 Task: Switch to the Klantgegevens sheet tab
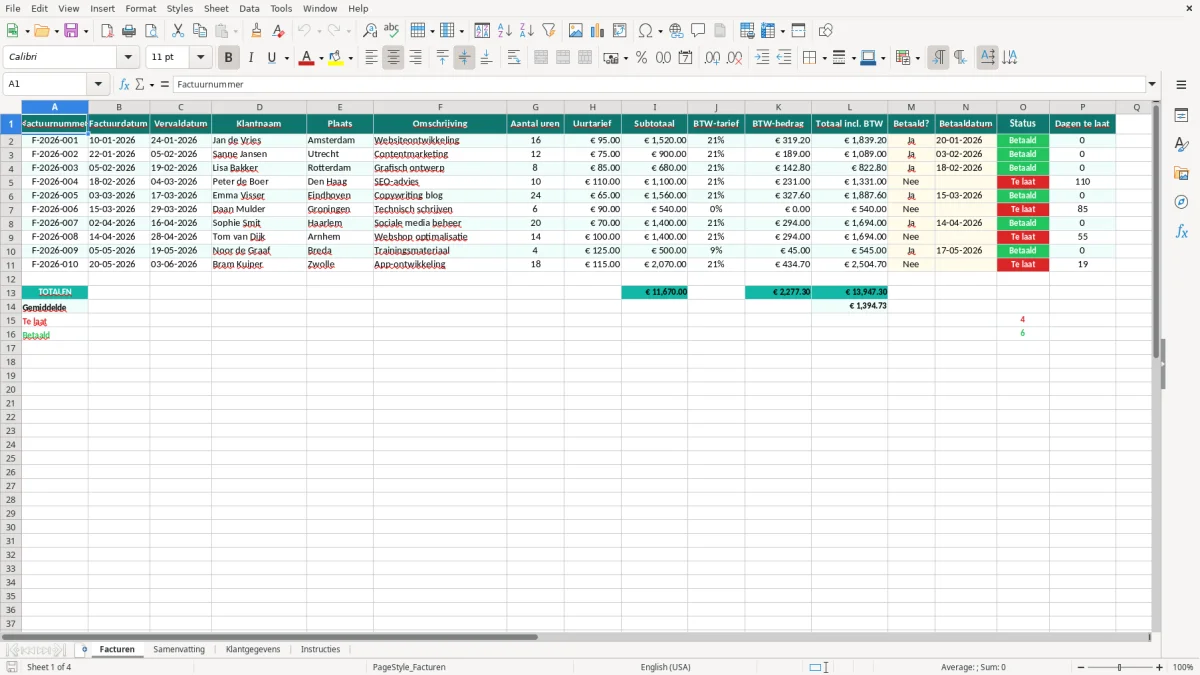click(x=253, y=649)
